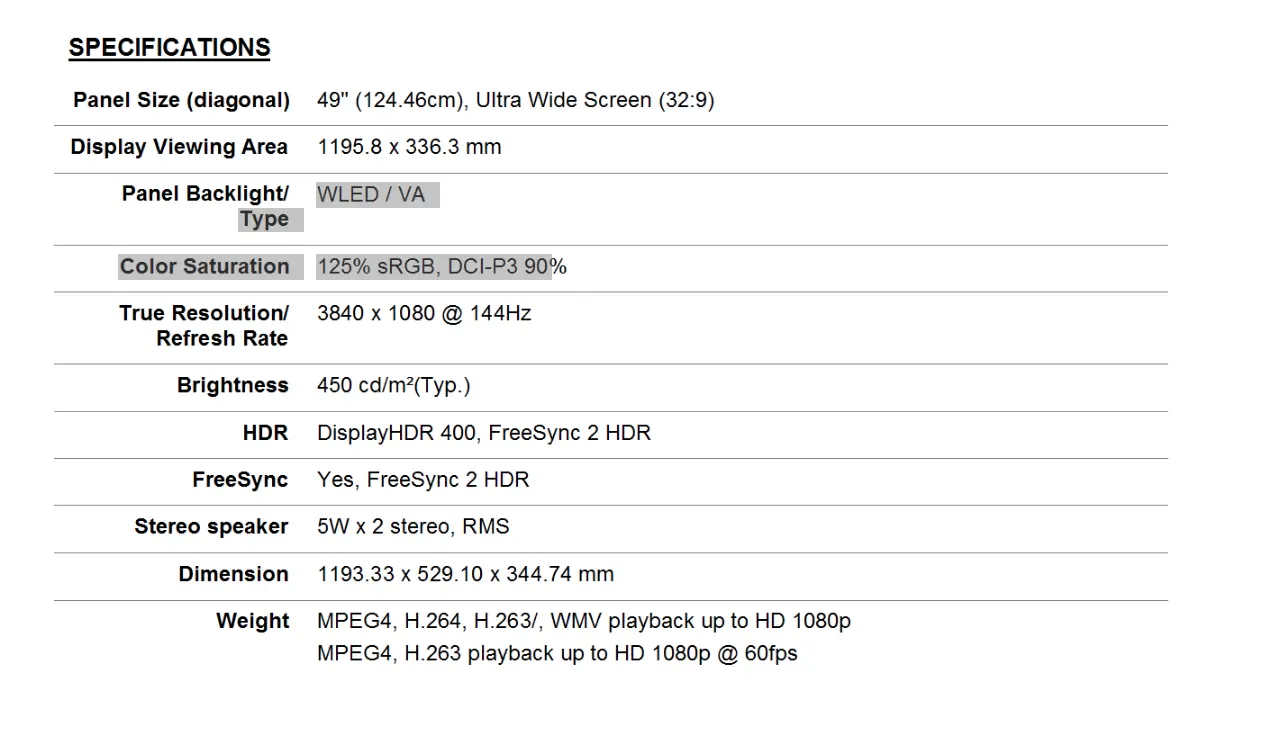Select the Display Viewing Area label

coord(179,147)
